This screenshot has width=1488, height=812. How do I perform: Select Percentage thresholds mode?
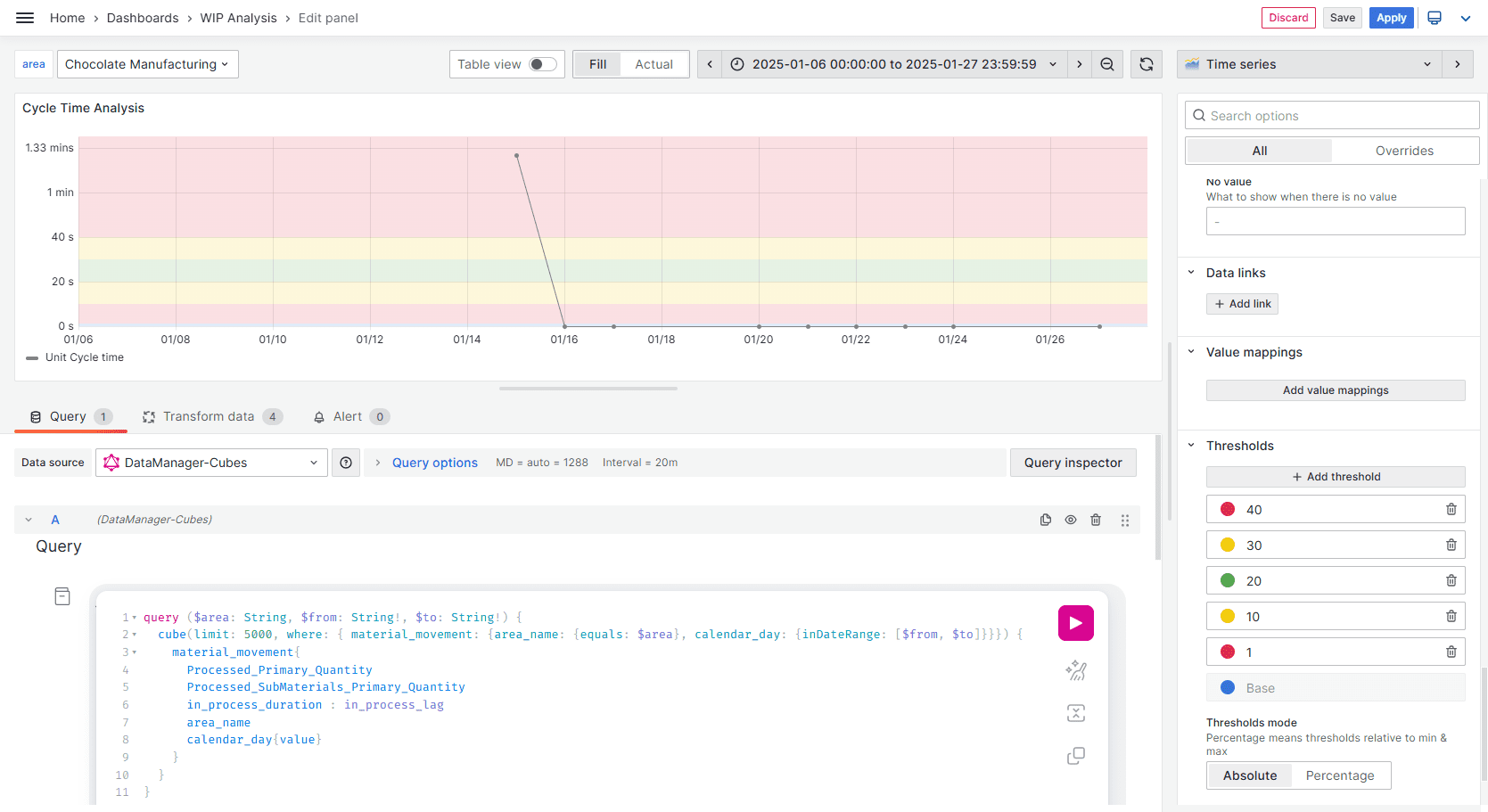coord(1339,775)
